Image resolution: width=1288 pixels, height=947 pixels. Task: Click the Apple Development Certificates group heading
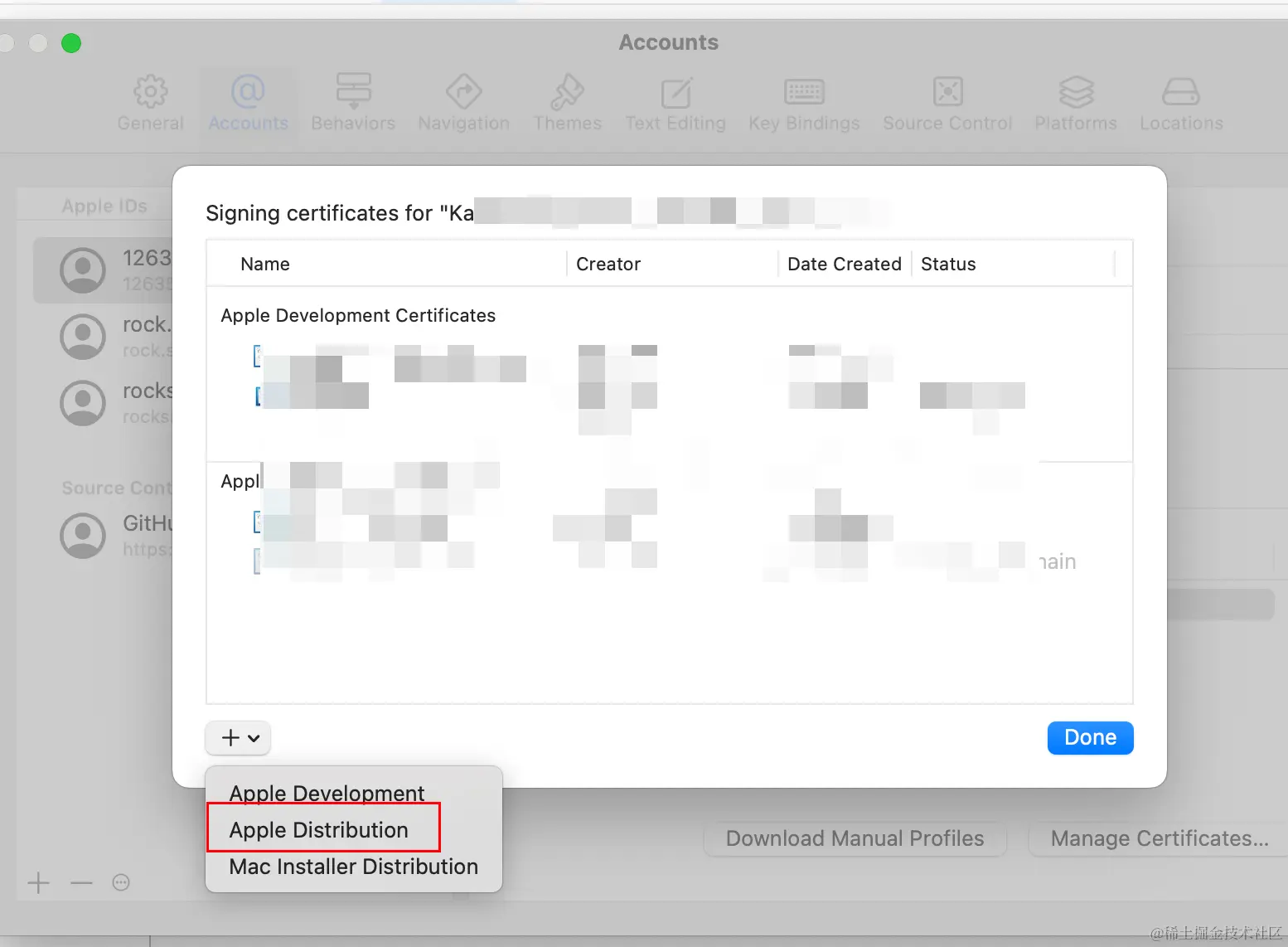pyautogui.click(x=358, y=315)
